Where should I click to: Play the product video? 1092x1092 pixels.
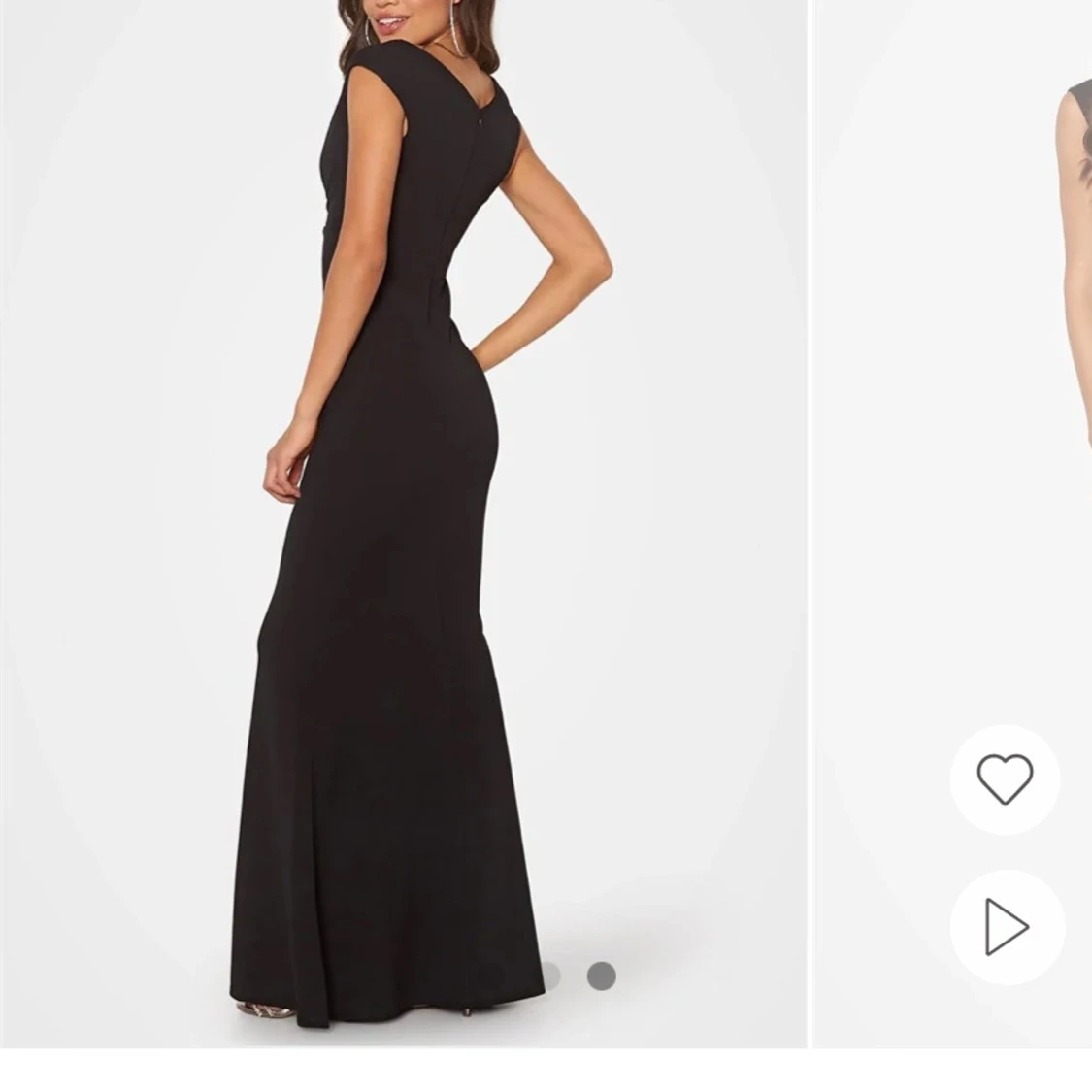point(1007,927)
